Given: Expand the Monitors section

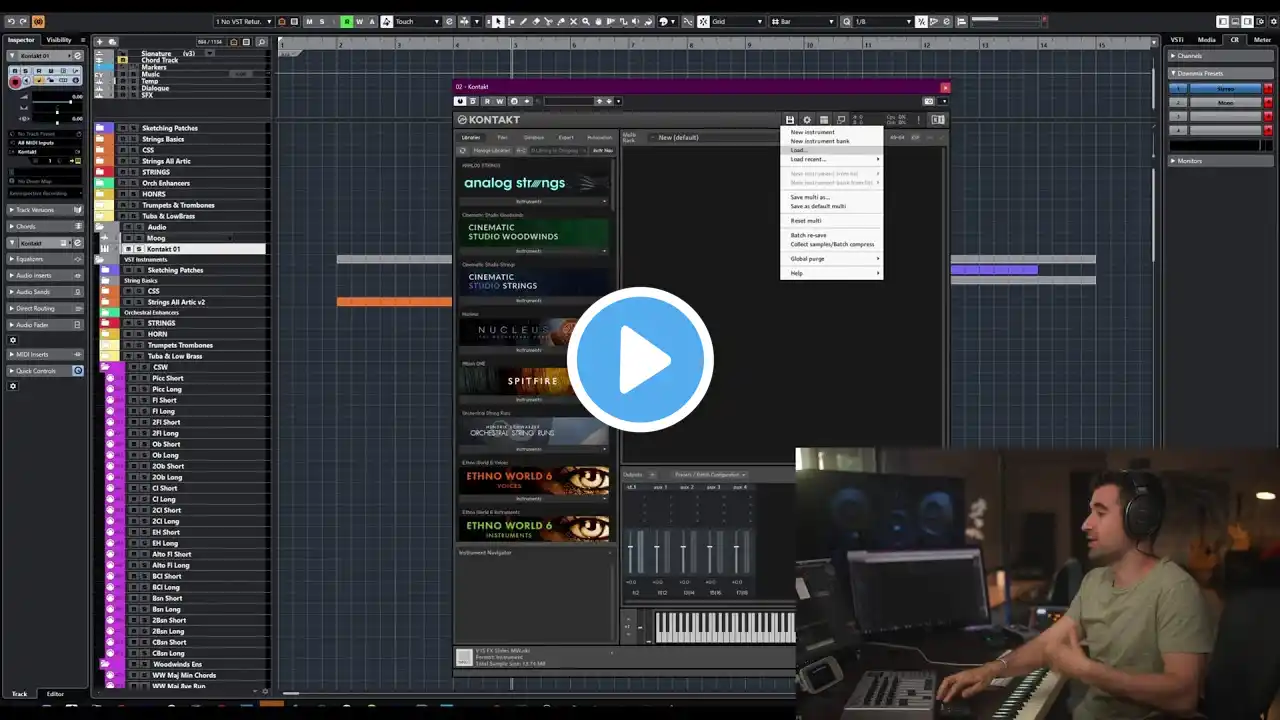Looking at the screenshot, I should 1222,161.
